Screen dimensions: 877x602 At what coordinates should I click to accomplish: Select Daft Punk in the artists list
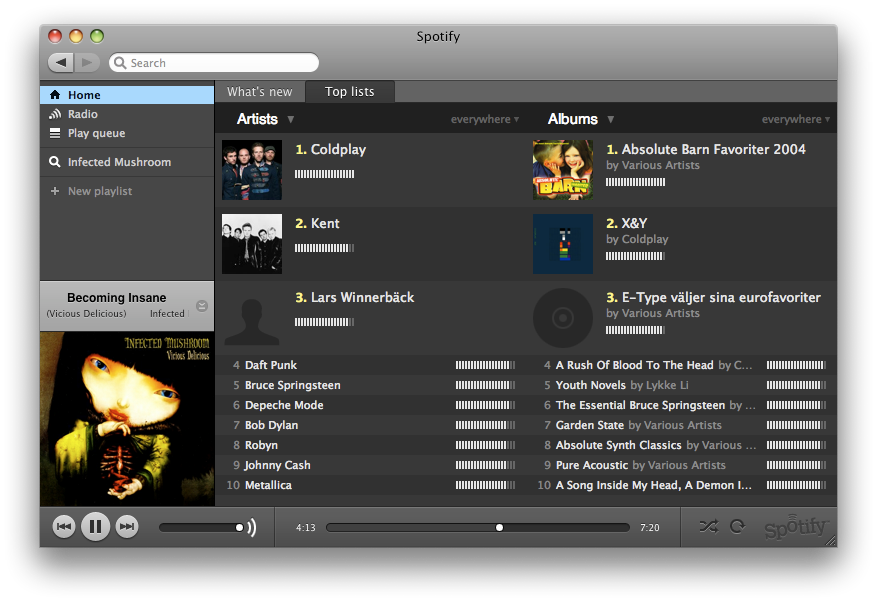coord(370,365)
